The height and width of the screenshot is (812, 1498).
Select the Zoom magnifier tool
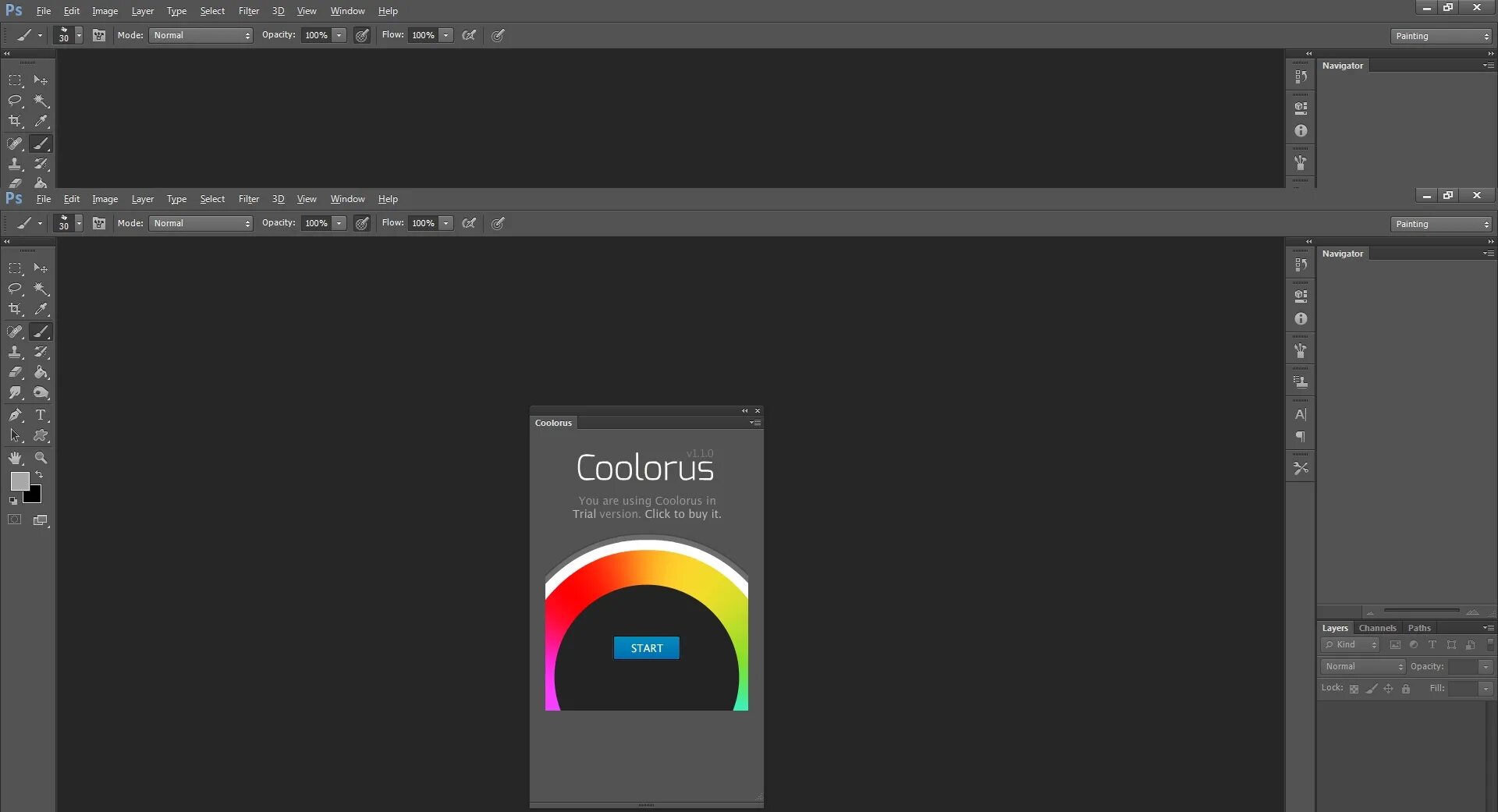point(41,458)
